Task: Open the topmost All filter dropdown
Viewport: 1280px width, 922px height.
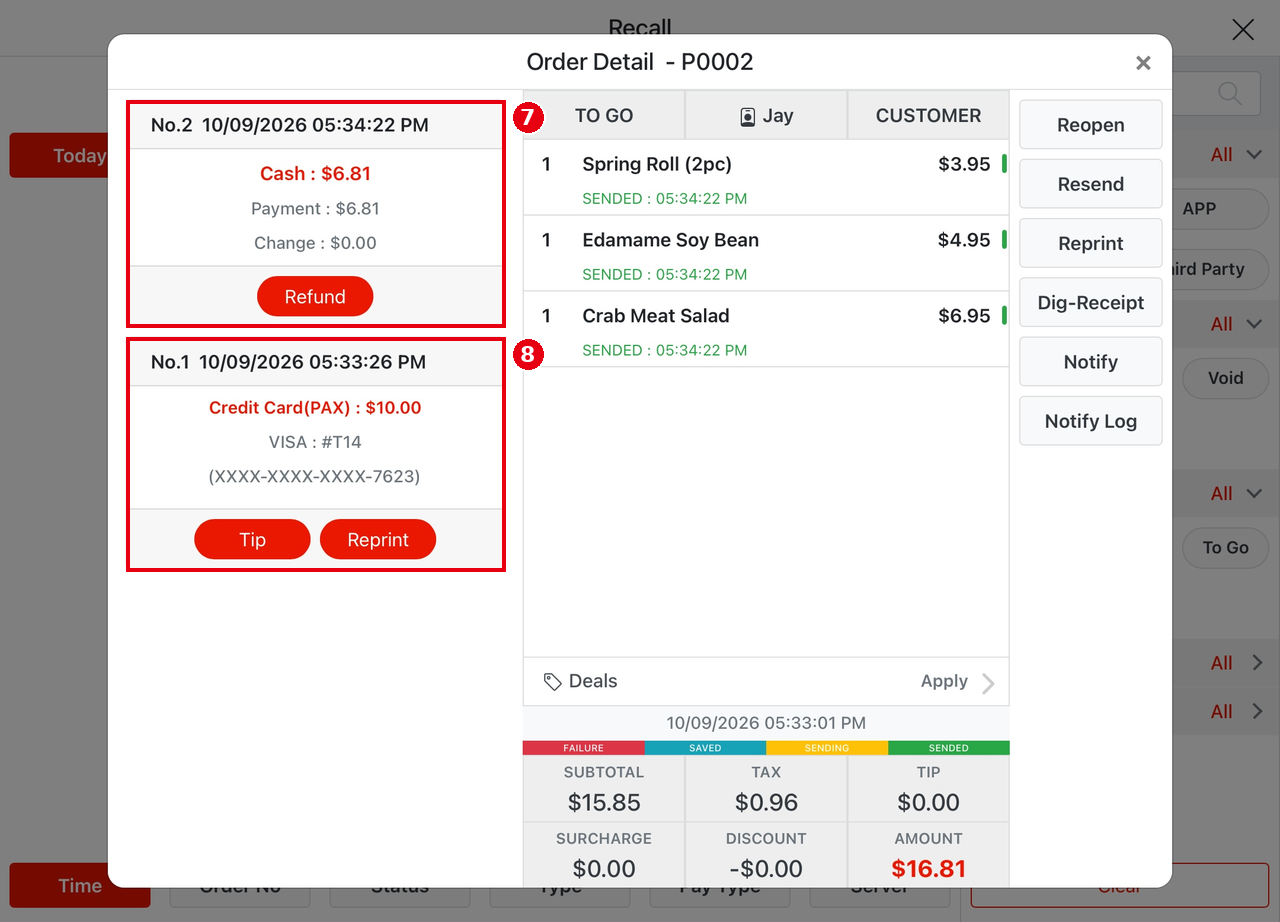Action: (x=1236, y=155)
